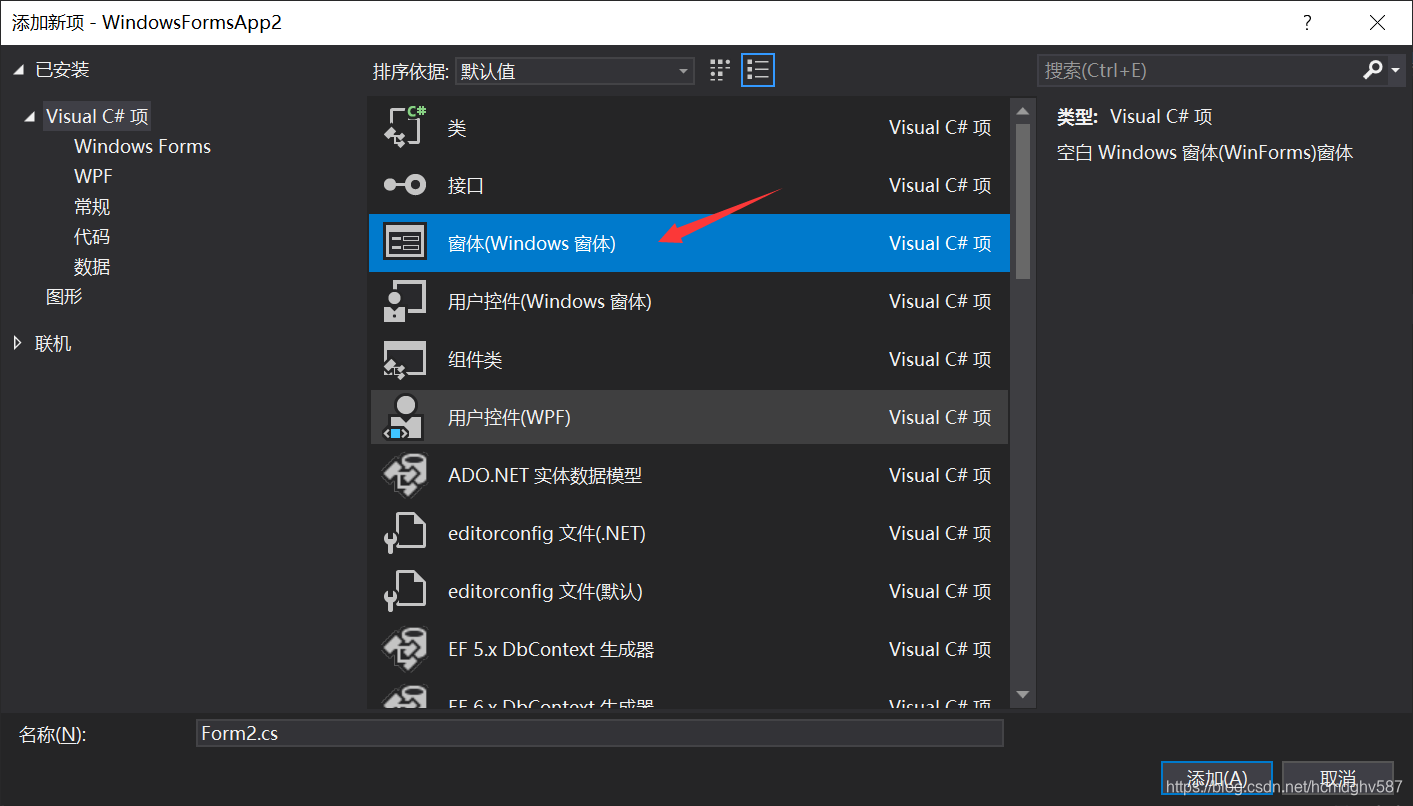Select editorconfig 文件(默认) template text
The width and height of the screenshot is (1413, 806).
tap(545, 591)
